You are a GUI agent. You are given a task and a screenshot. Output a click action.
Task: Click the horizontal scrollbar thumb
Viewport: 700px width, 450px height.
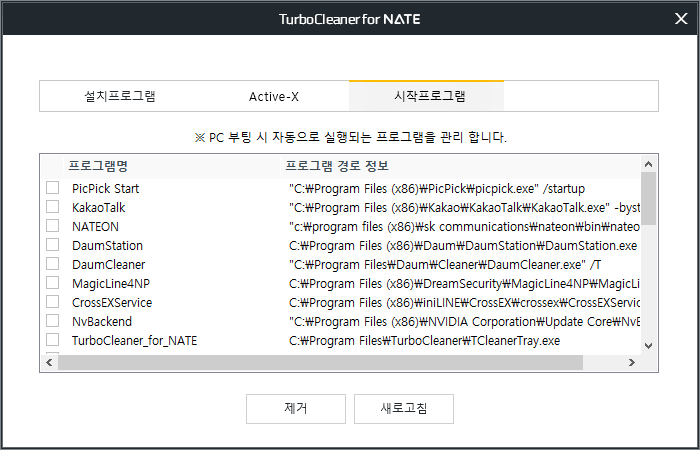320,362
